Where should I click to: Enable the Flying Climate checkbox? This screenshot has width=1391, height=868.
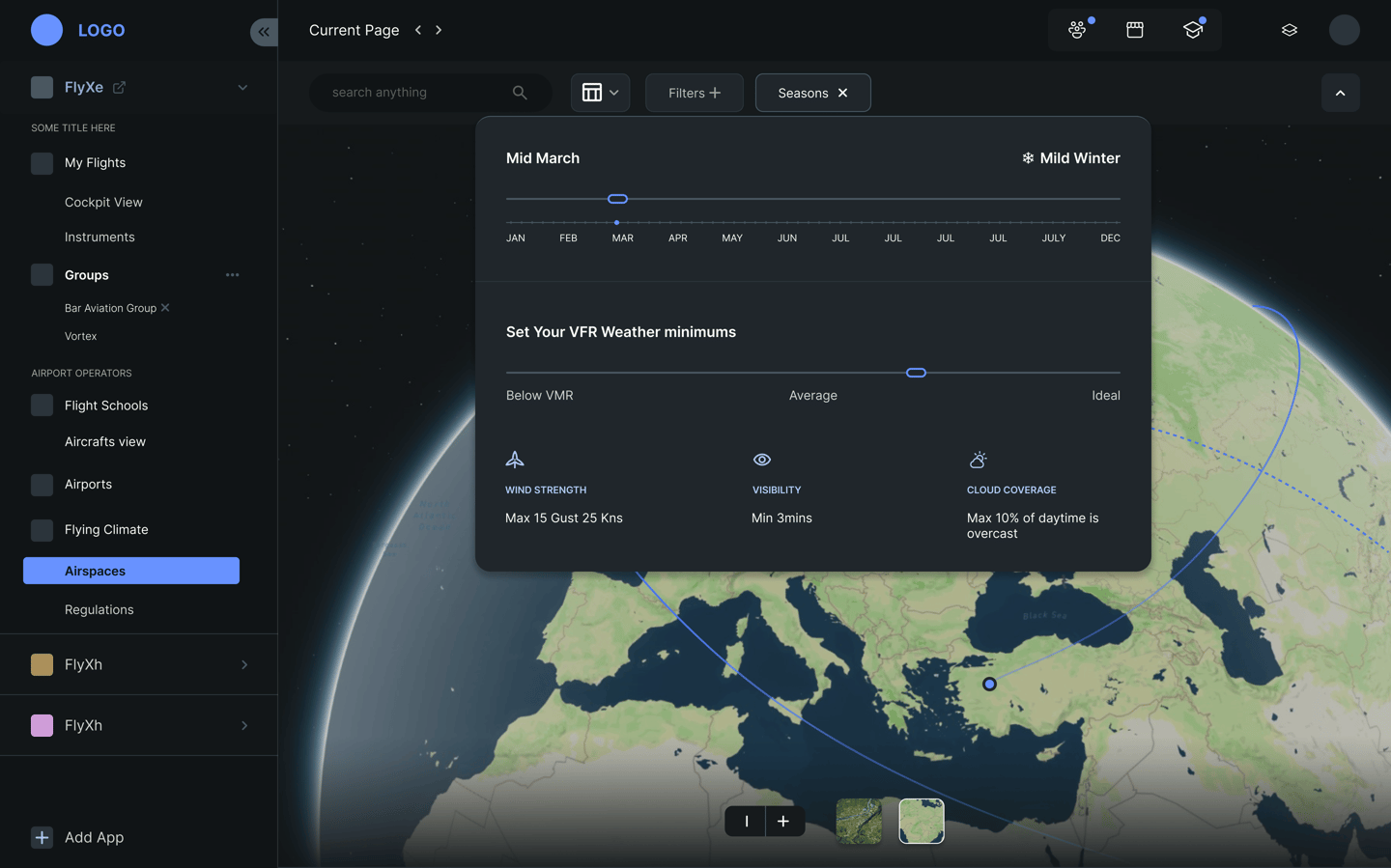coord(42,530)
